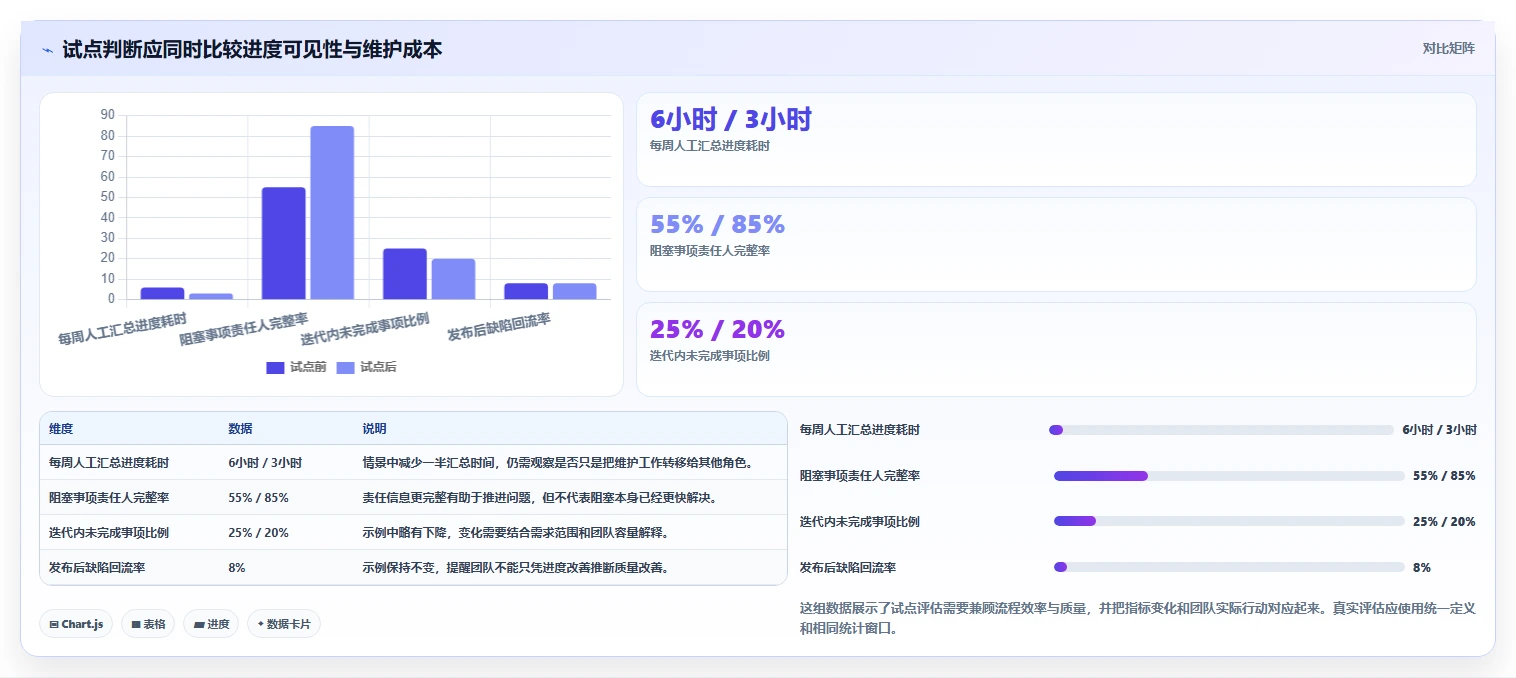Click the 阻塞事项责任人完整率 progress bar
1516x678 pixels.
(1229, 476)
